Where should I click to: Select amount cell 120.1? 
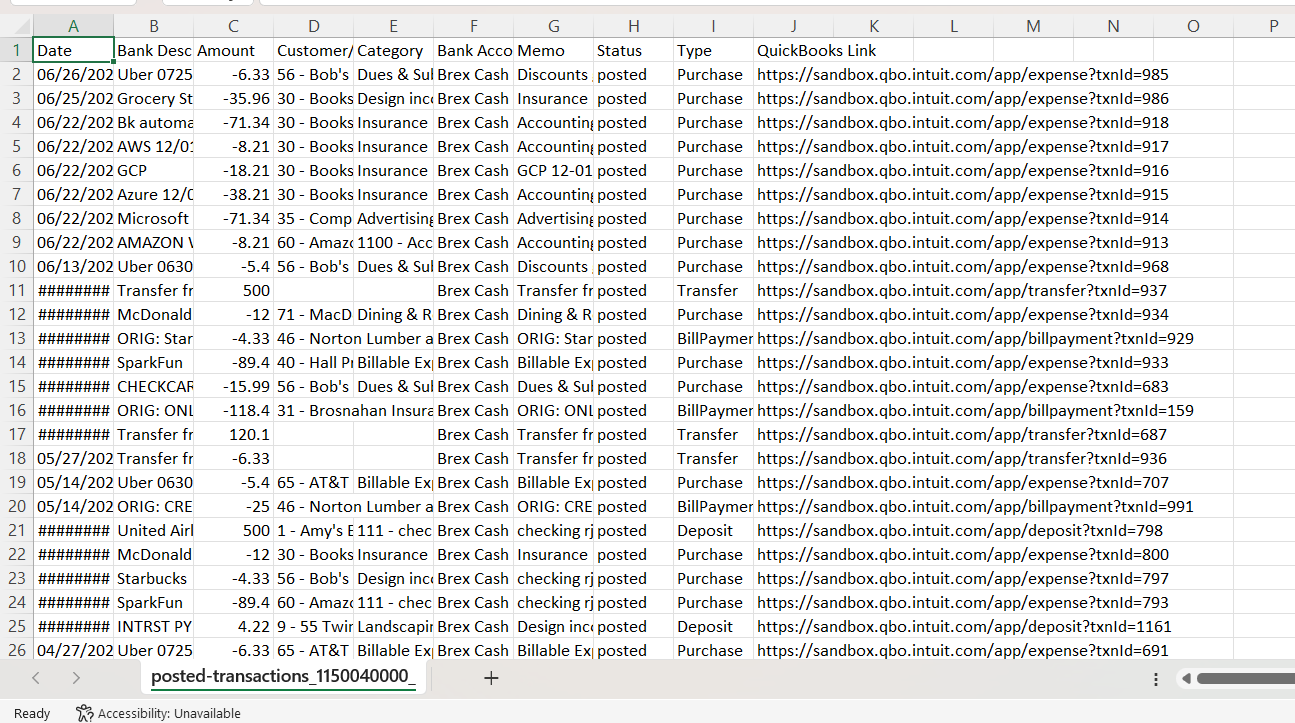[x=233, y=434]
